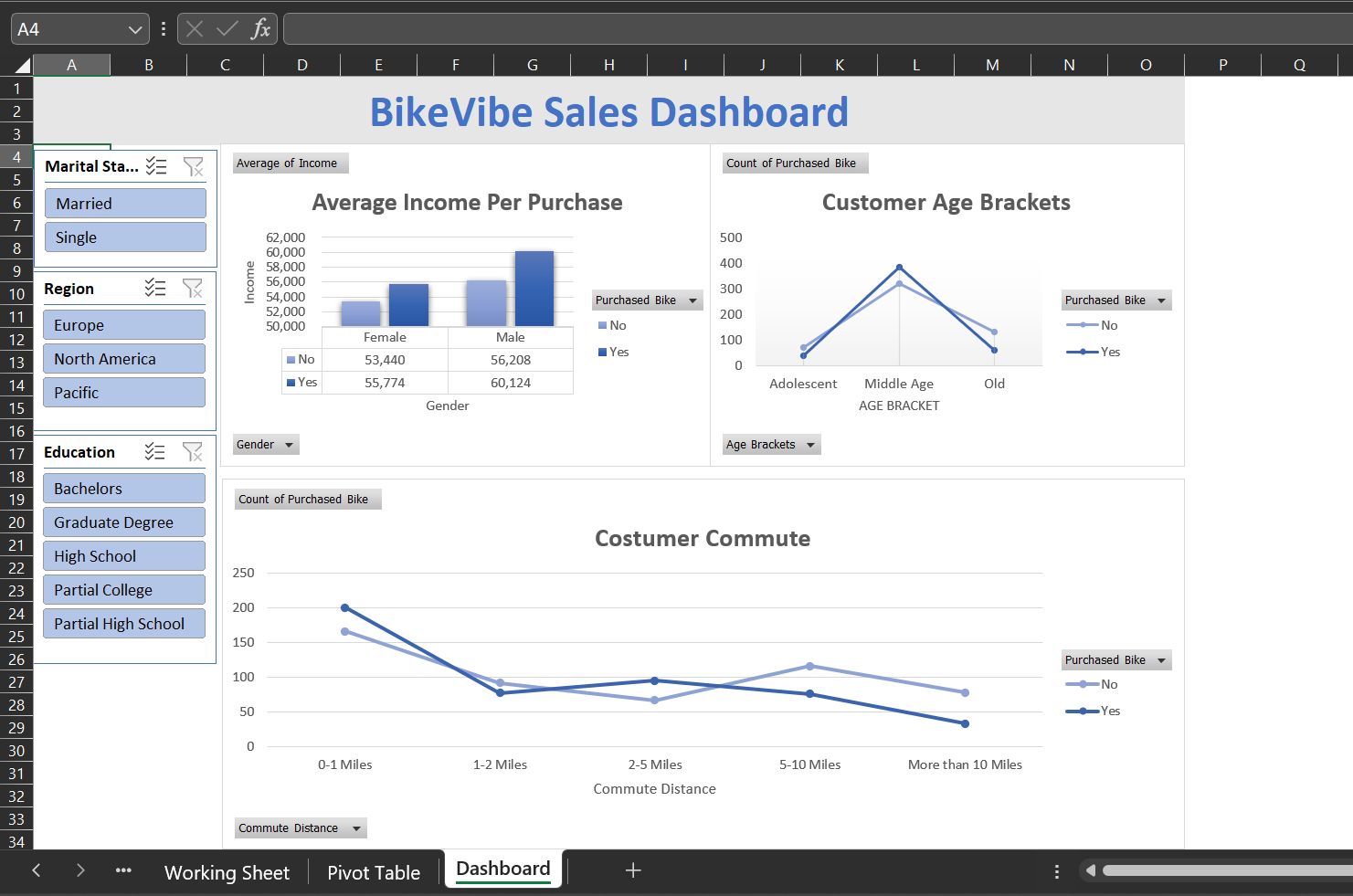The height and width of the screenshot is (896, 1353).
Task: Click the Enter checkmark icon in formula bar
Action: click(x=227, y=29)
